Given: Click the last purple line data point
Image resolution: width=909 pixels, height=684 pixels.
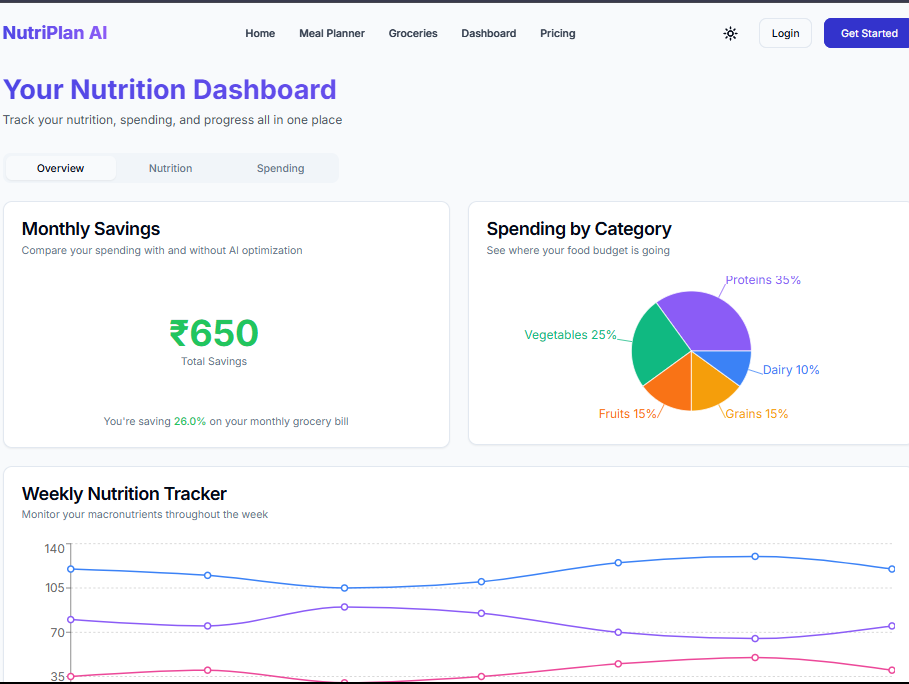Looking at the screenshot, I should tap(892, 626).
